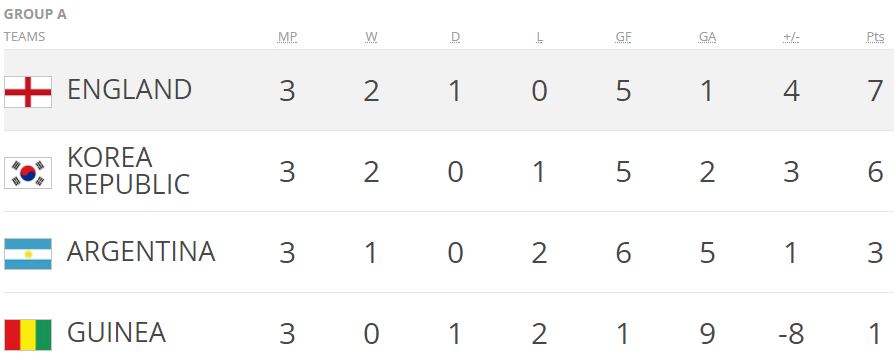Click the MP column header
Viewport: 894px width, 362px height.
click(x=287, y=37)
